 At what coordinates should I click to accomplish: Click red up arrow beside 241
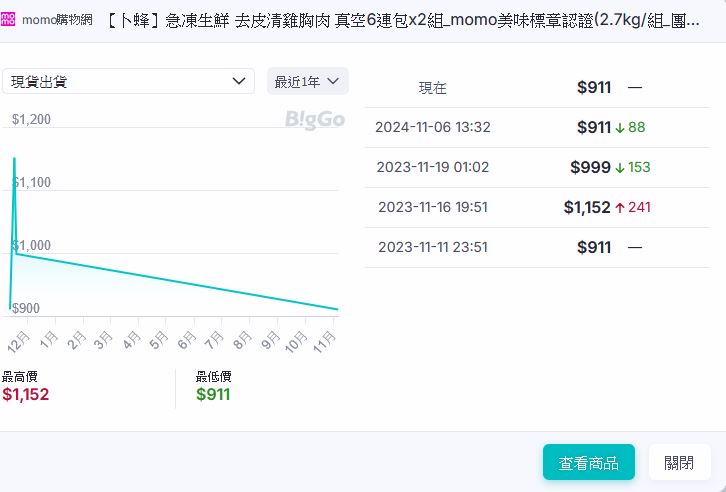coord(620,208)
